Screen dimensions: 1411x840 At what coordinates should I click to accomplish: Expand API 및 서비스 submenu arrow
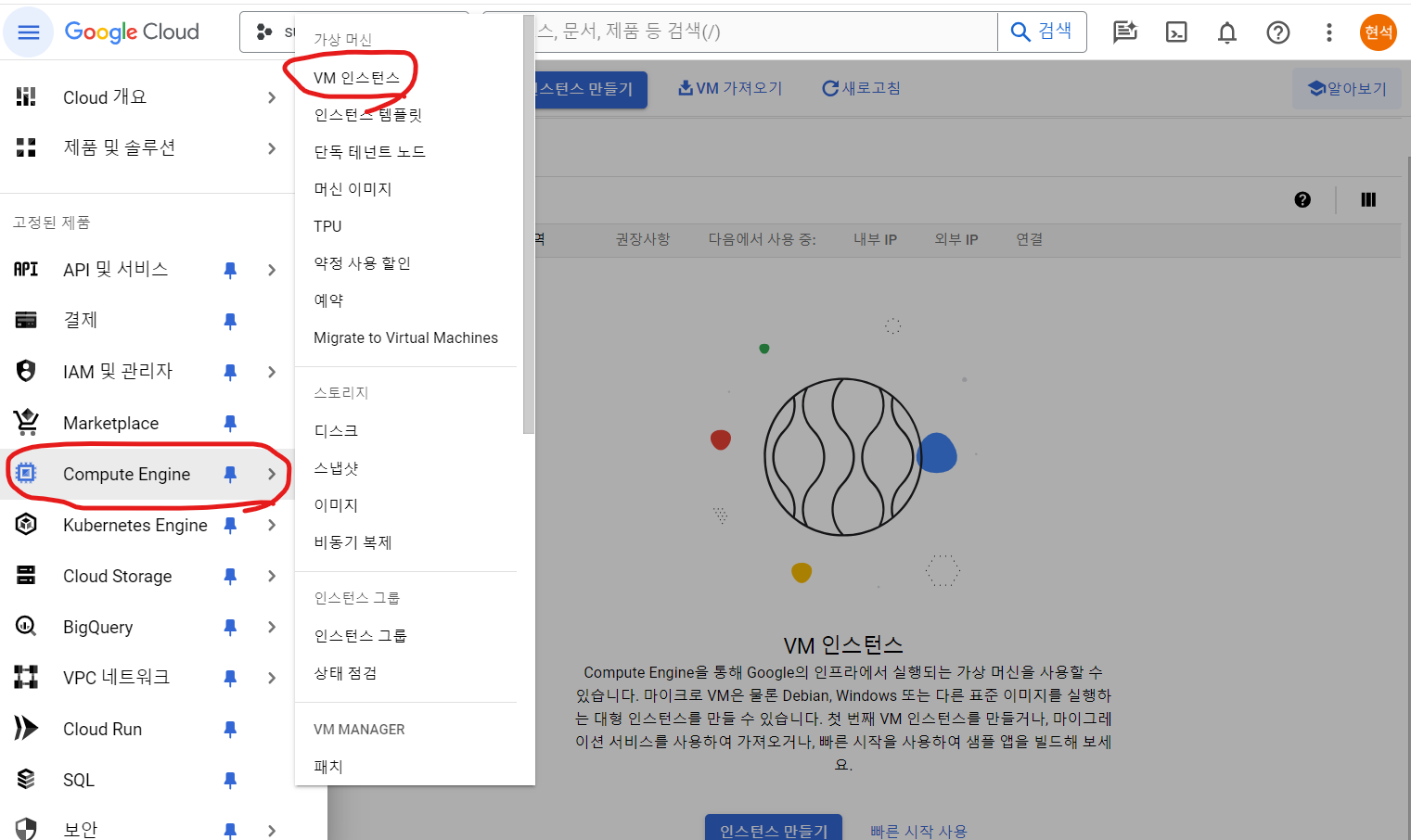tap(272, 270)
